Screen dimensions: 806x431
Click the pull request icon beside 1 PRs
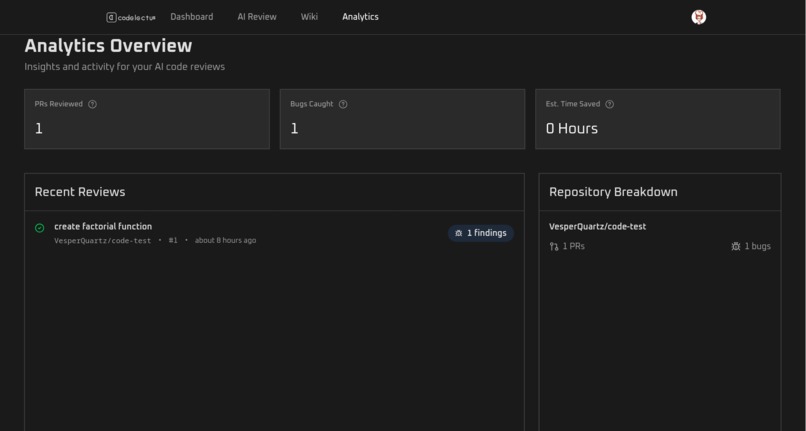pos(554,246)
